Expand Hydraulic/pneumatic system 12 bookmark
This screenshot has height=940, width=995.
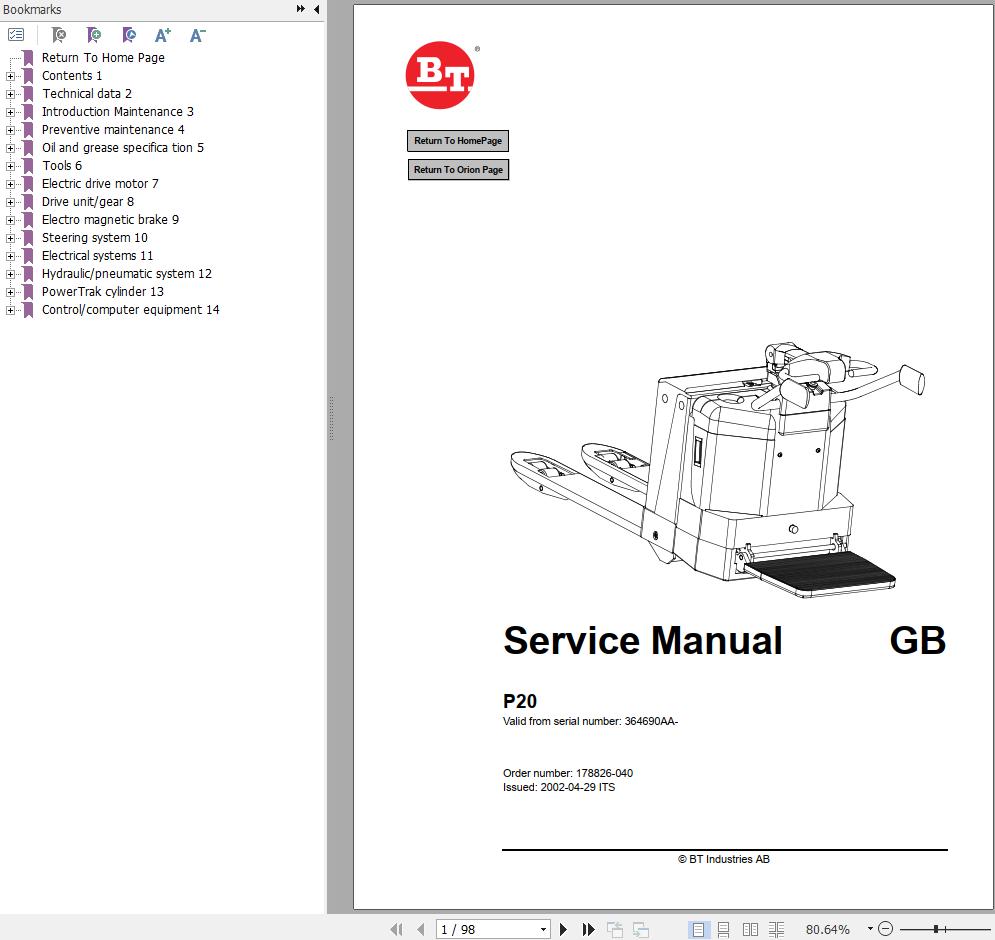(x=10, y=274)
